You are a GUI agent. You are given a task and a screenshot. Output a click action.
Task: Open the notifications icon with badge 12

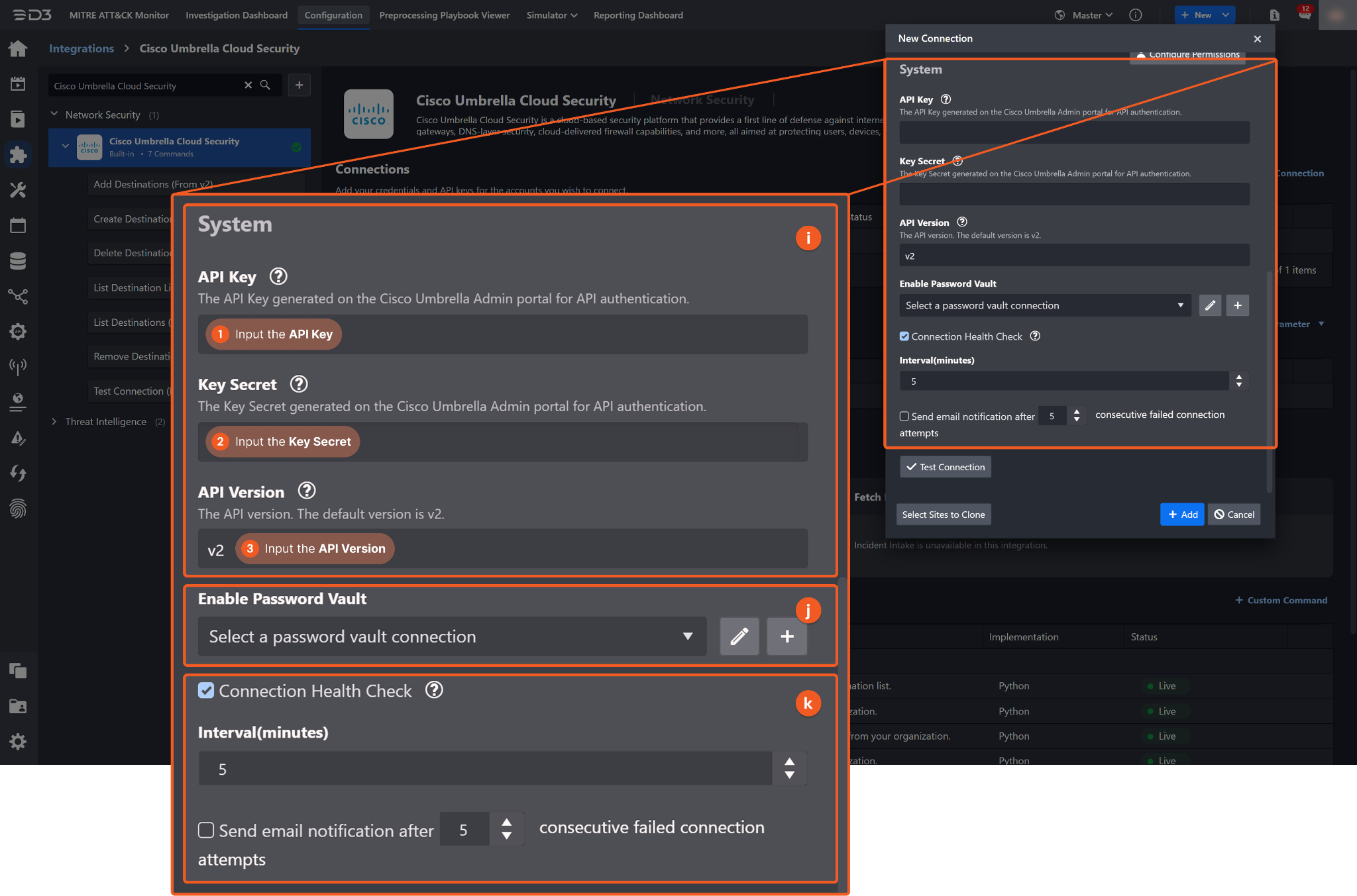(x=1304, y=15)
